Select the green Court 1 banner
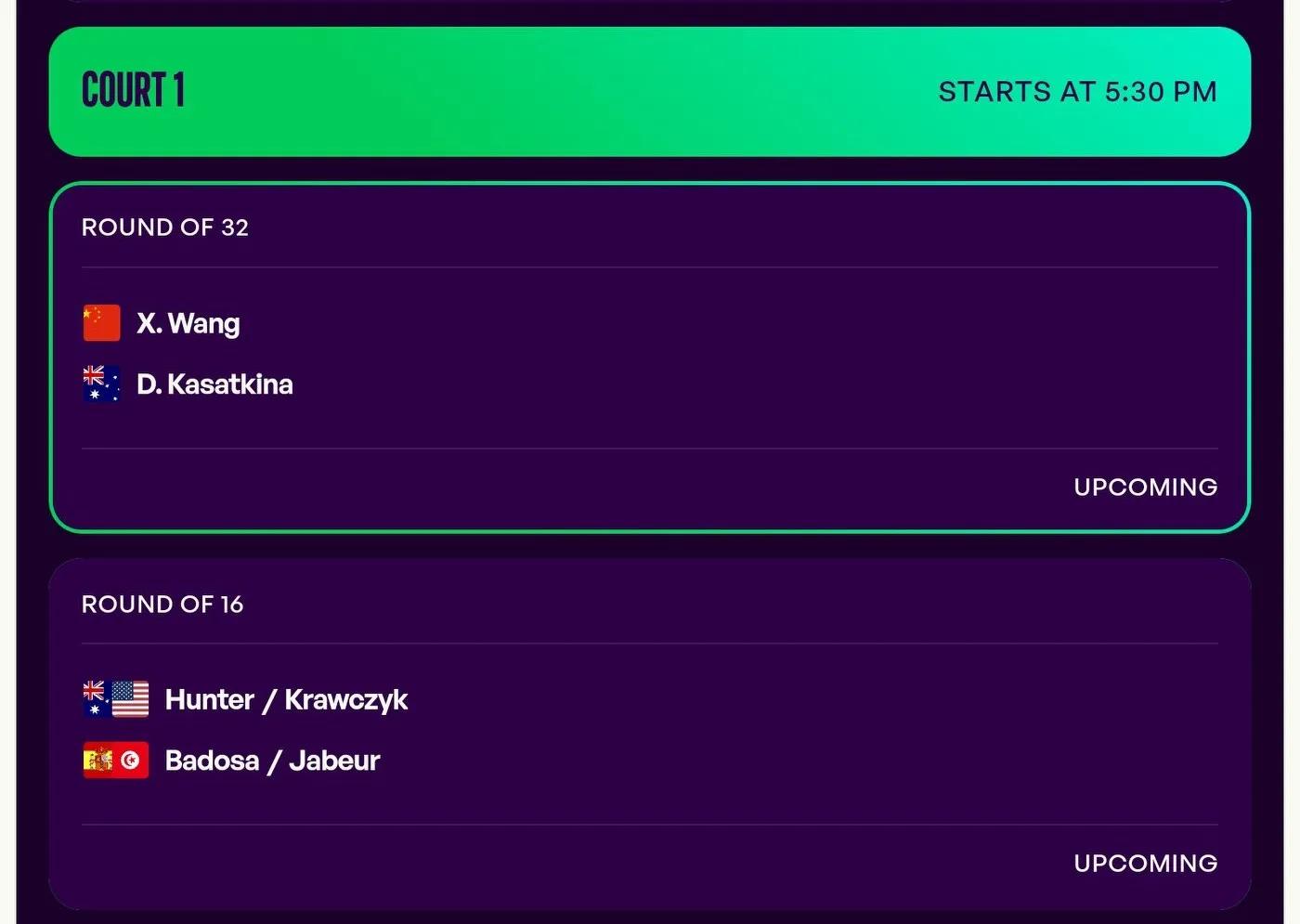 pyautogui.click(x=650, y=91)
